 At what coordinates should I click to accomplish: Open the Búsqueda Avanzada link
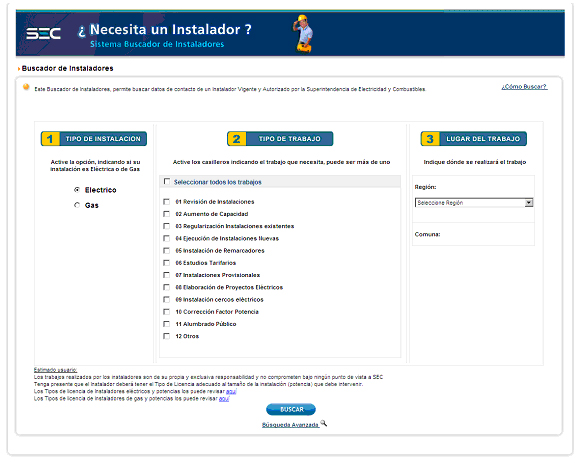tap(290, 425)
